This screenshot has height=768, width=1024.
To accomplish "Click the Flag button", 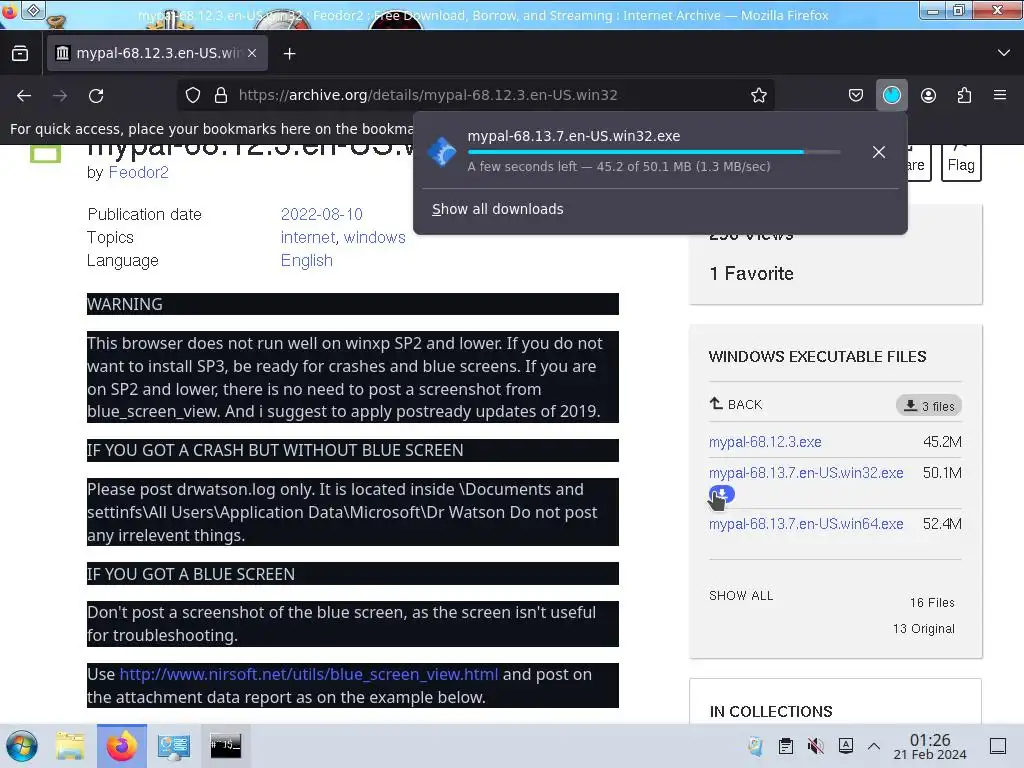I will pos(961,163).
